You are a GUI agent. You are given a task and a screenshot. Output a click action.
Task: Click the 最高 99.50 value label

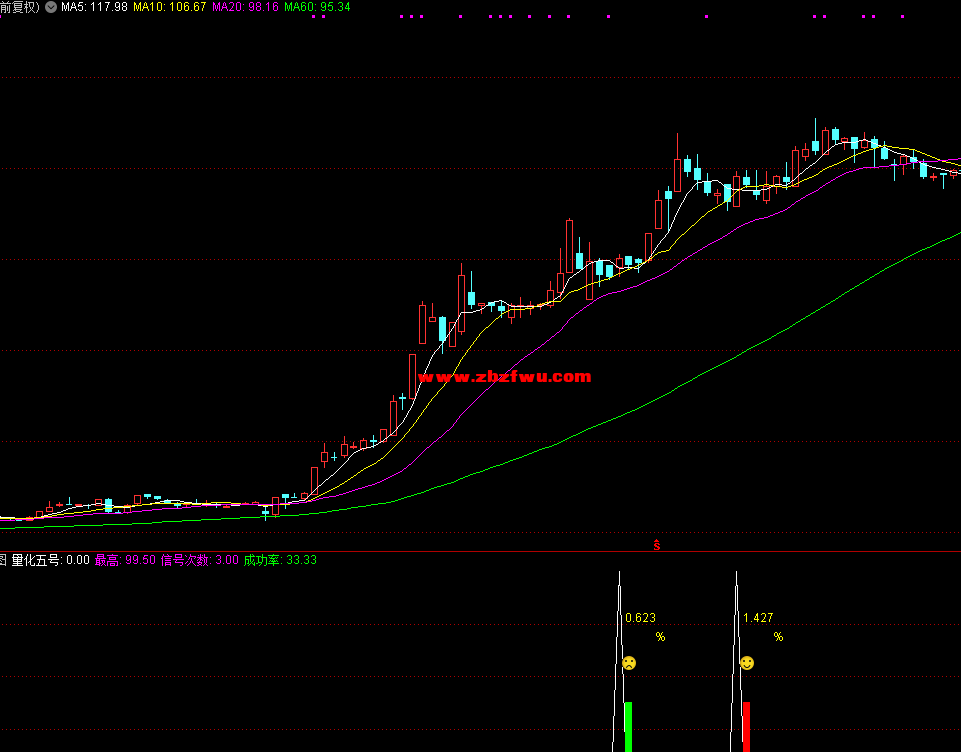[125, 560]
